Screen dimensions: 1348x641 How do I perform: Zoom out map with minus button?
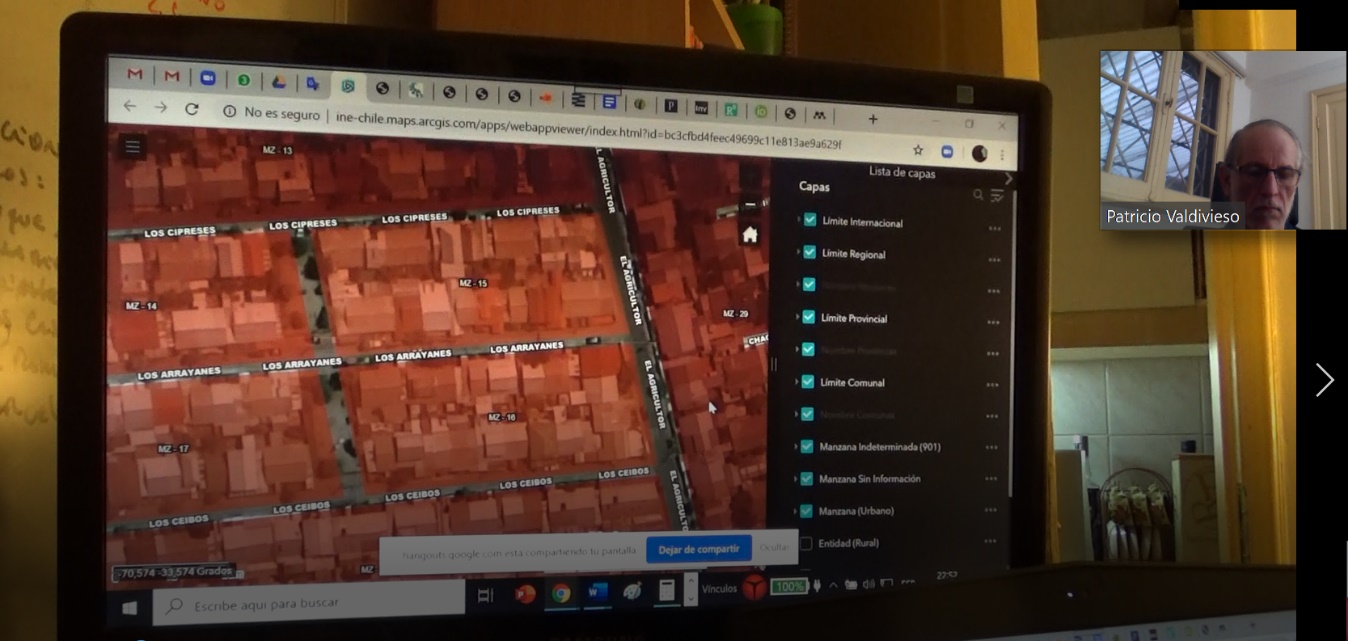pyautogui.click(x=750, y=204)
